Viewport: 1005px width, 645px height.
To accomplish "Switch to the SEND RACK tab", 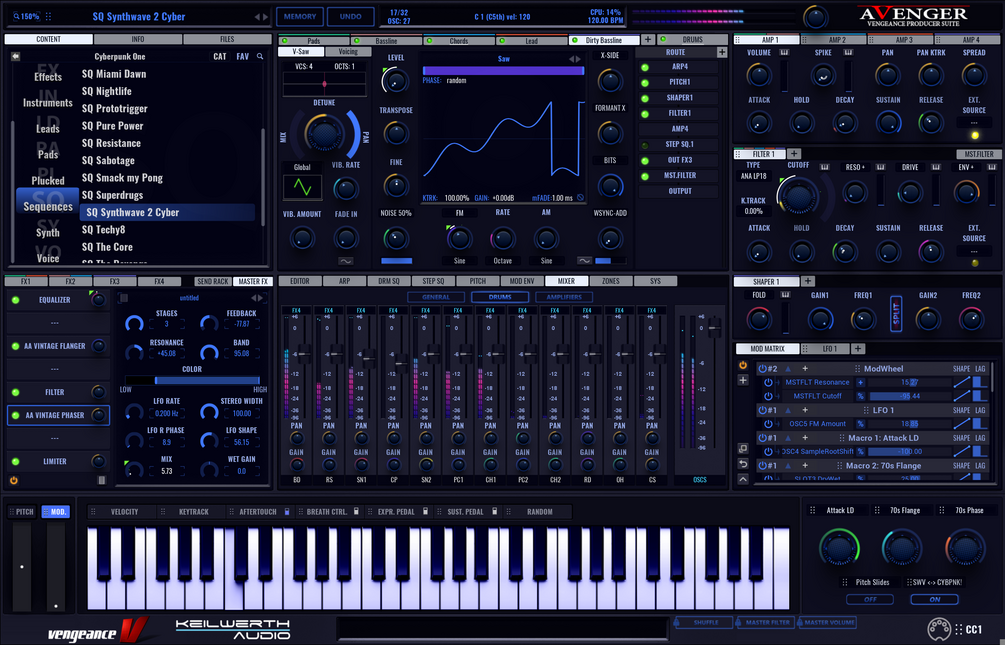I will point(213,281).
